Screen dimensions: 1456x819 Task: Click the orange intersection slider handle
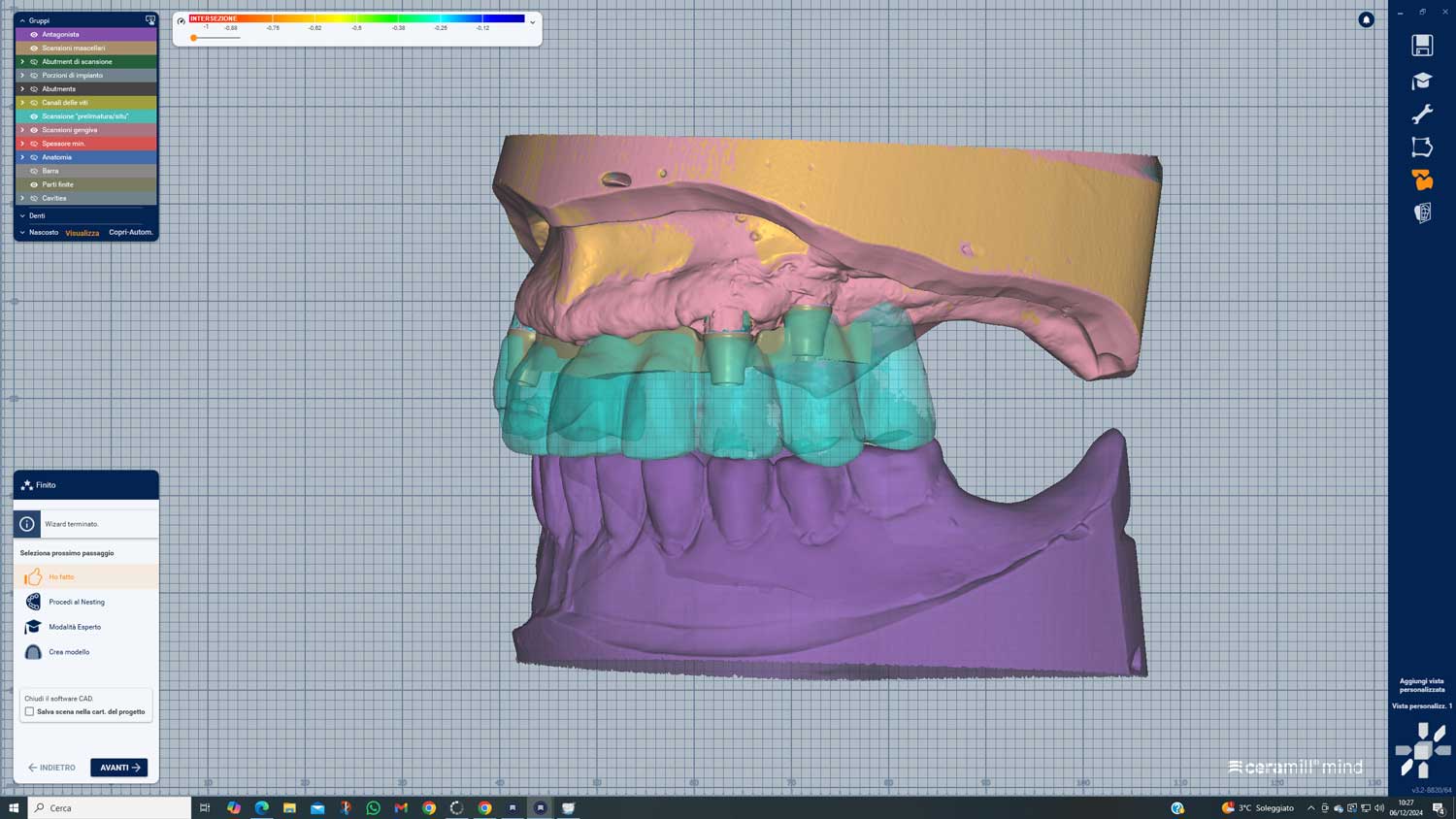click(x=194, y=38)
